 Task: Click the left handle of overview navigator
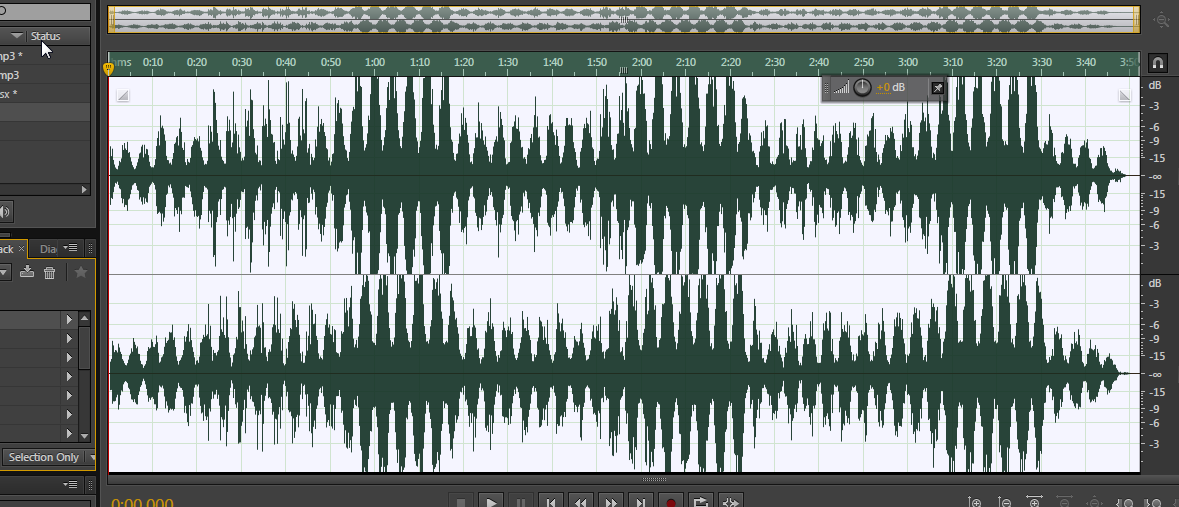coord(111,20)
